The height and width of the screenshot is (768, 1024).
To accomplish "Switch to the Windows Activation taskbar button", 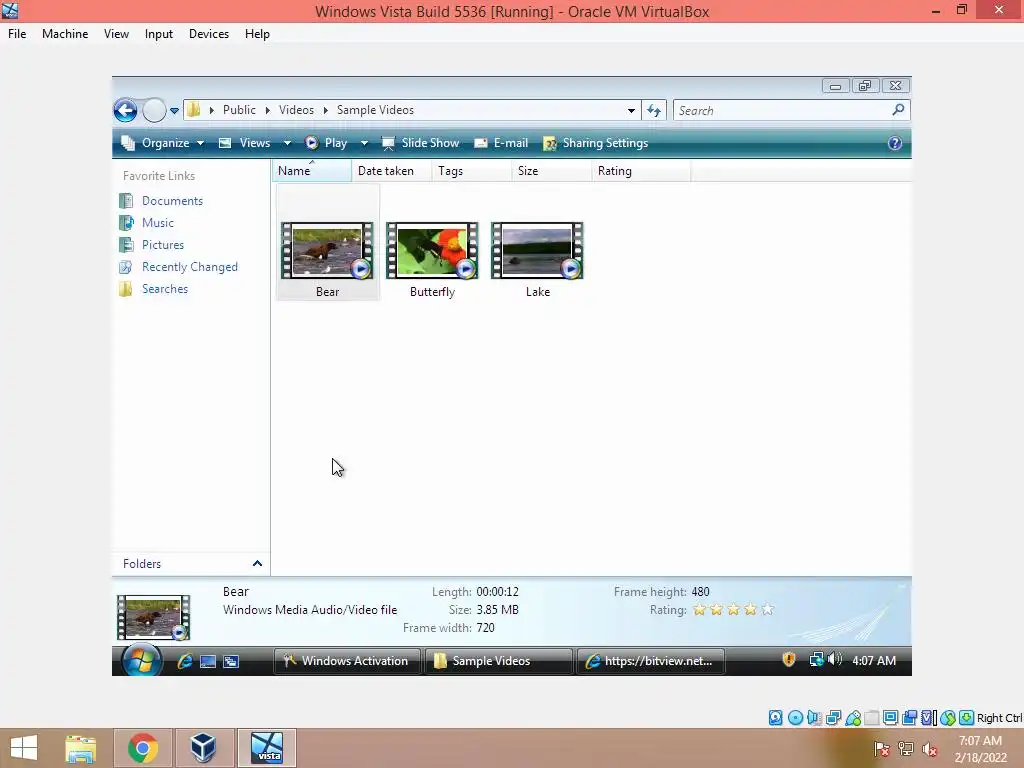I will point(347,661).
